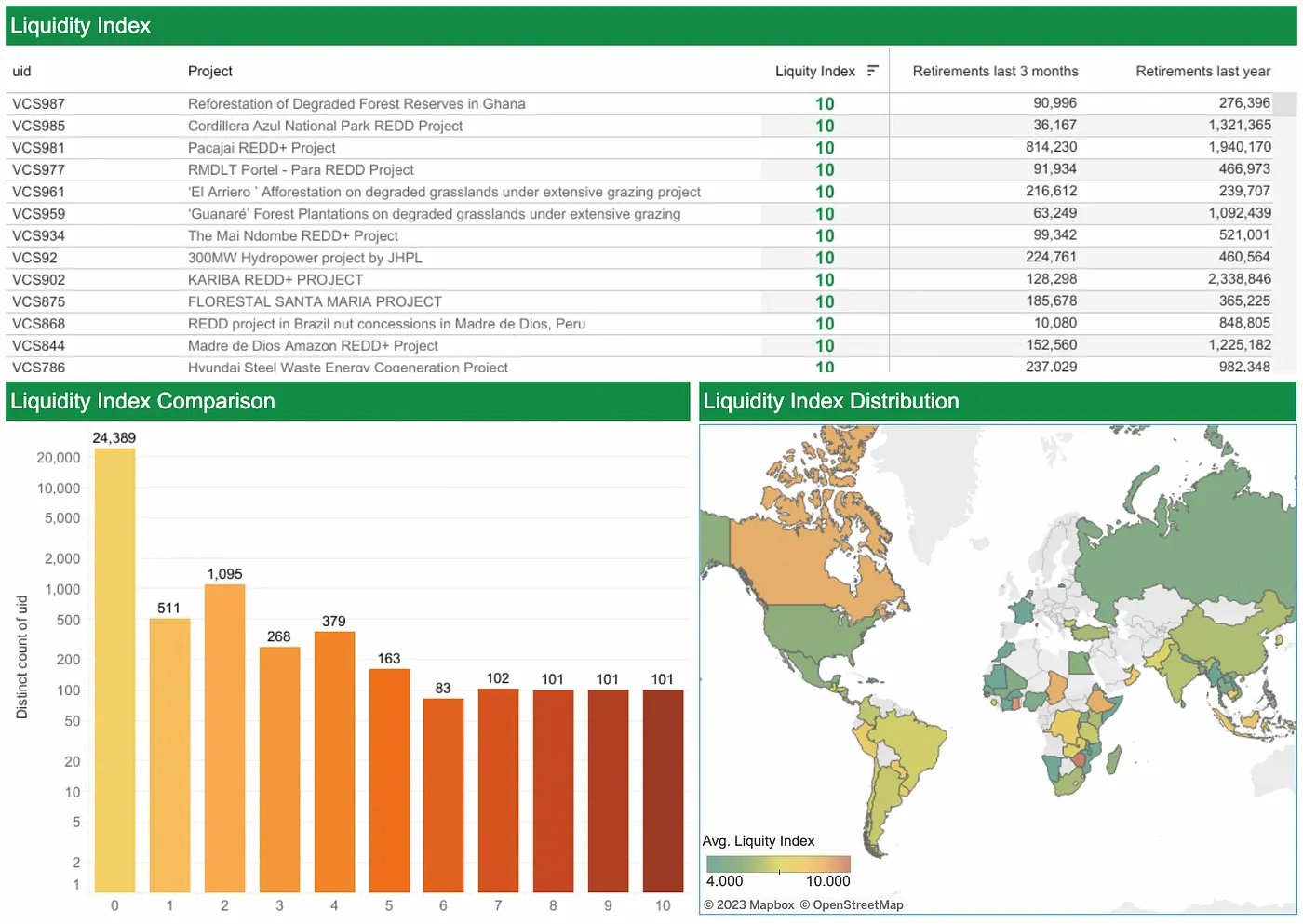Click the Liquidity Index Comparison title
Viewport: 1303px width, 924px height.
[x=142, y=401]
